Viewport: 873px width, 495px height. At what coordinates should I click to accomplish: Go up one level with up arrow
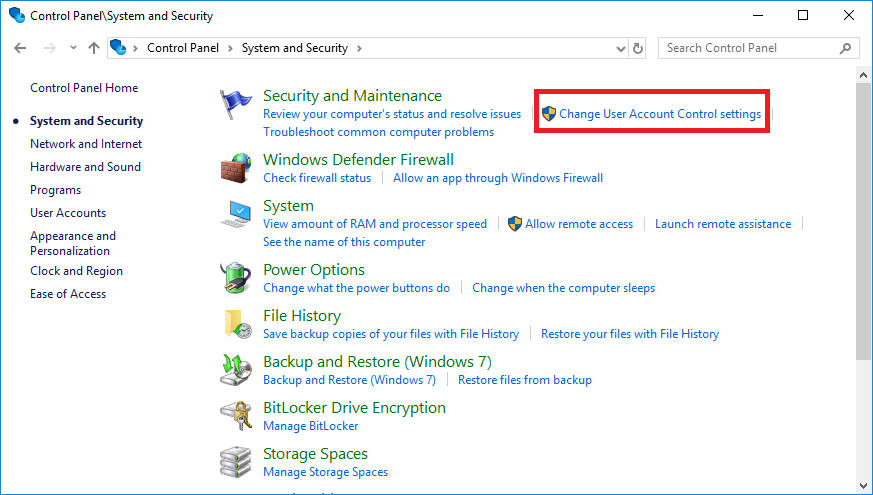94,48
